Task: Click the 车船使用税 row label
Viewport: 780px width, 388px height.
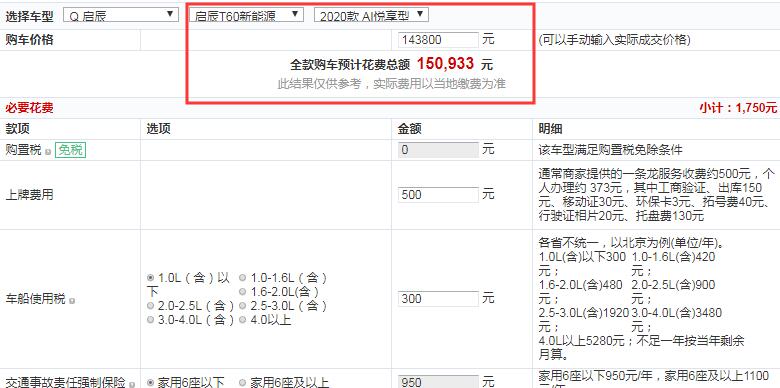Action: click(x=36, y=299)
